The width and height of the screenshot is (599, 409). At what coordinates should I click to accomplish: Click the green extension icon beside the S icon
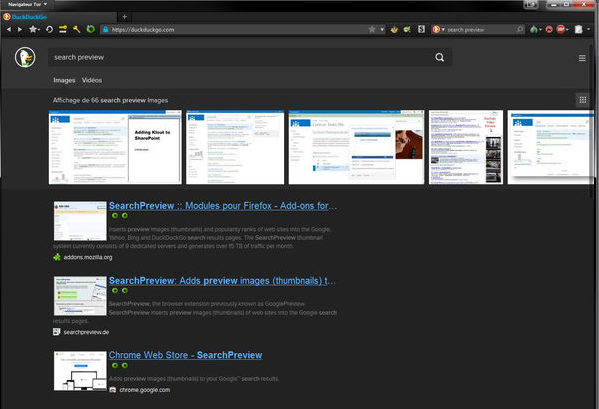[x=407, y=29]
